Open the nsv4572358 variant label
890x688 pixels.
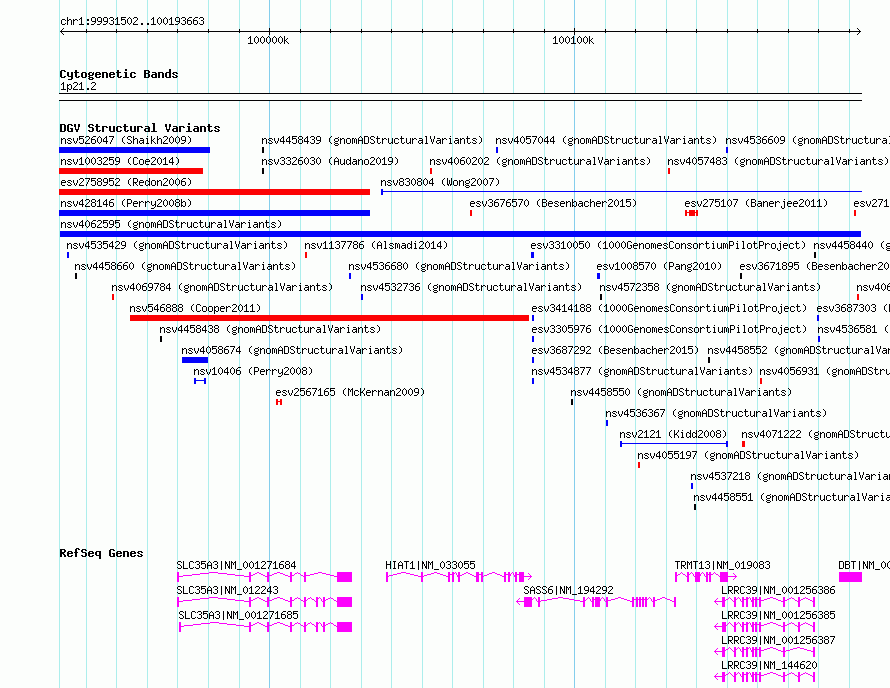(x=710, y=287)
